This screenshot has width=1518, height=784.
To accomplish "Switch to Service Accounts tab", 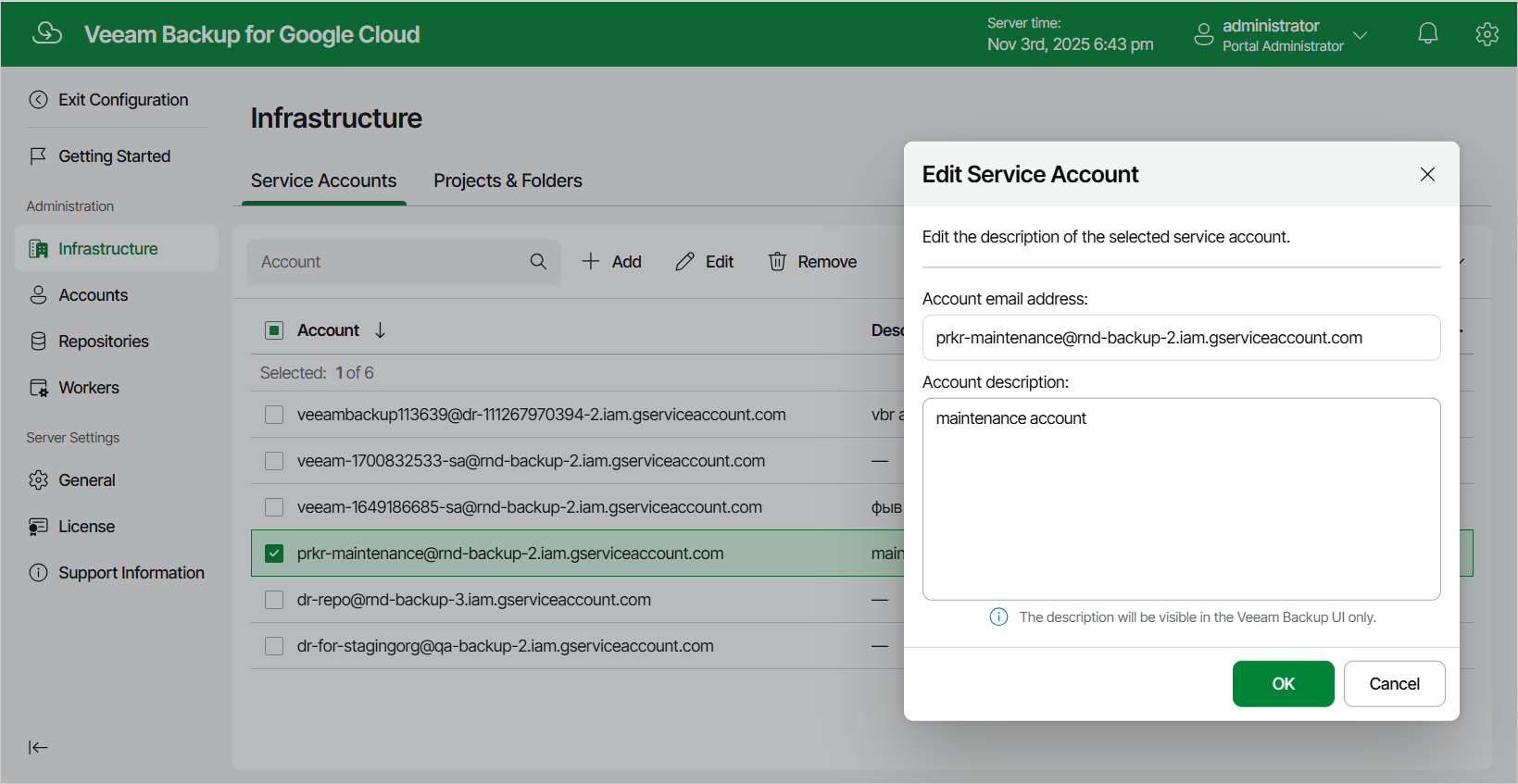I will (x=323, y=180).
